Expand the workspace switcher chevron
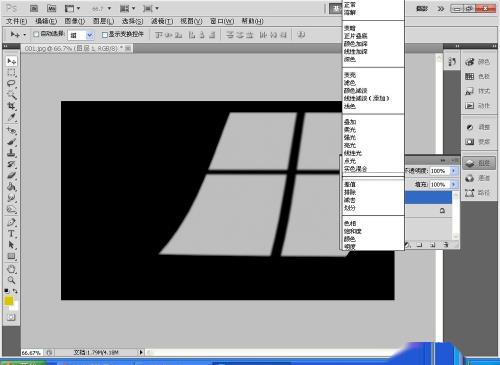The width and height of the screenshot is (500, 365). pos(441,9)
